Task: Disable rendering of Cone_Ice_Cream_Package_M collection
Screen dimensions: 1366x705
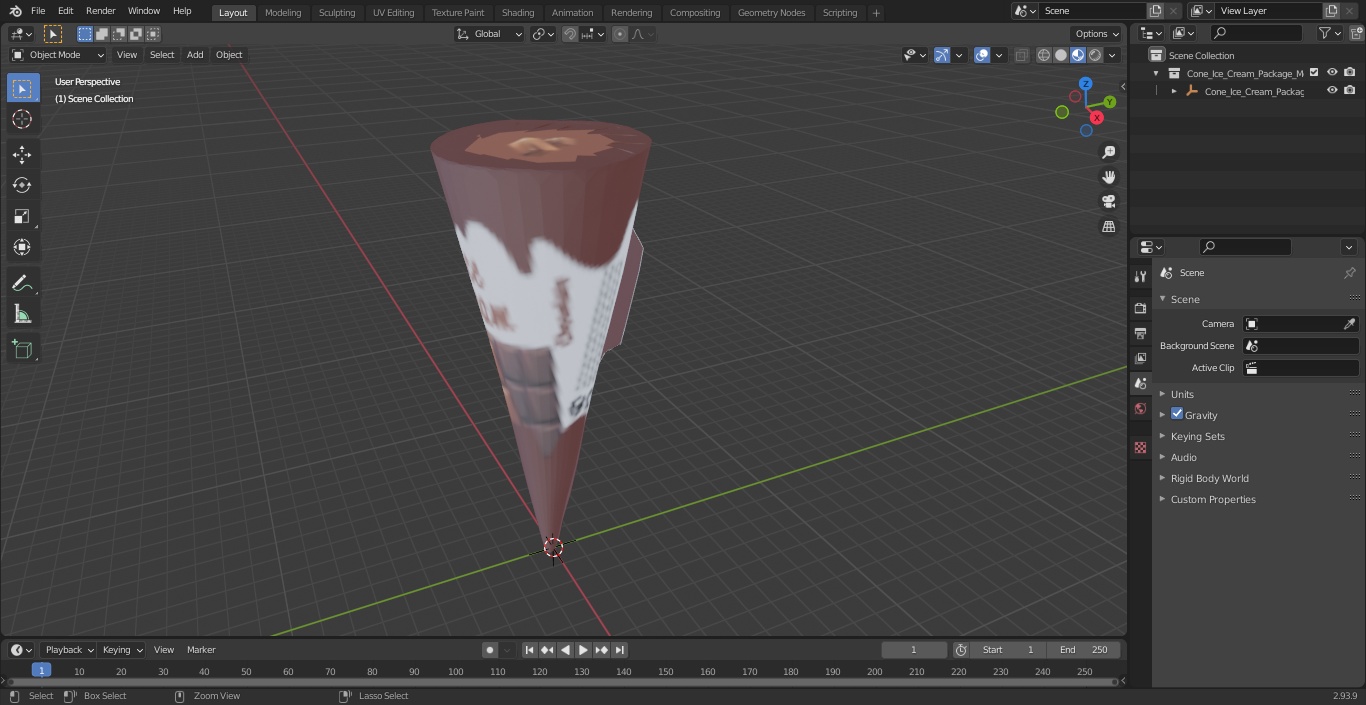Action: tap(1350, 73)
